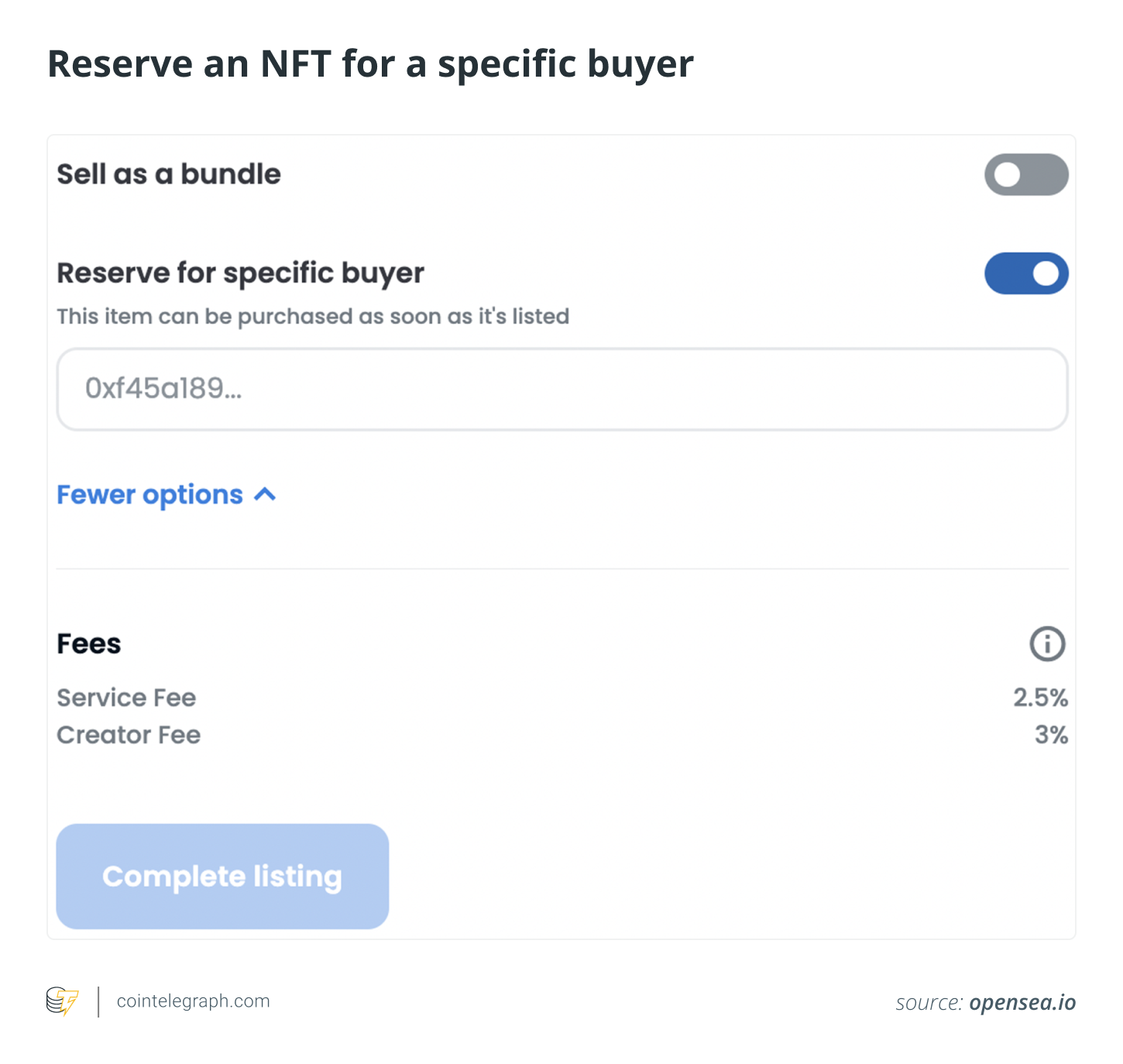This screenshot has height=1064, width=1123.
Task: Select the Sell as a bundle label
Action: [169, 174]
